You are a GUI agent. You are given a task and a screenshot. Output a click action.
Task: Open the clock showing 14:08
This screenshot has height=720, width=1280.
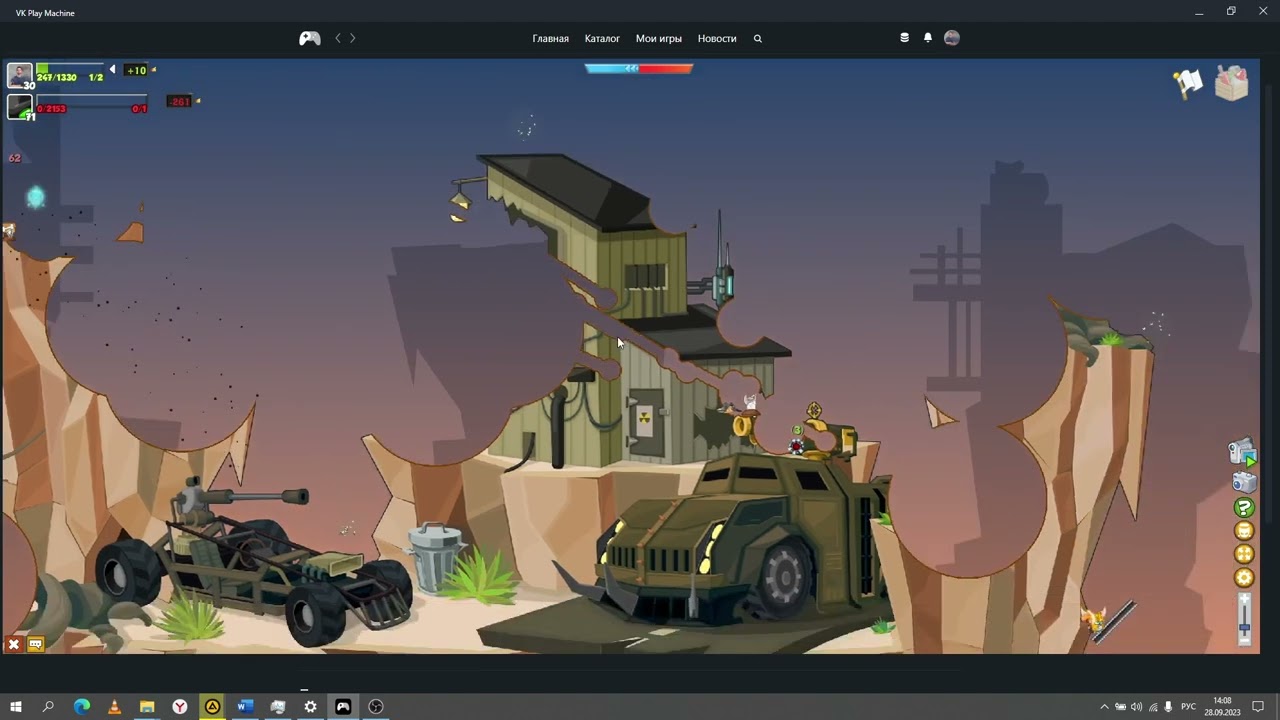[1222, 707]
